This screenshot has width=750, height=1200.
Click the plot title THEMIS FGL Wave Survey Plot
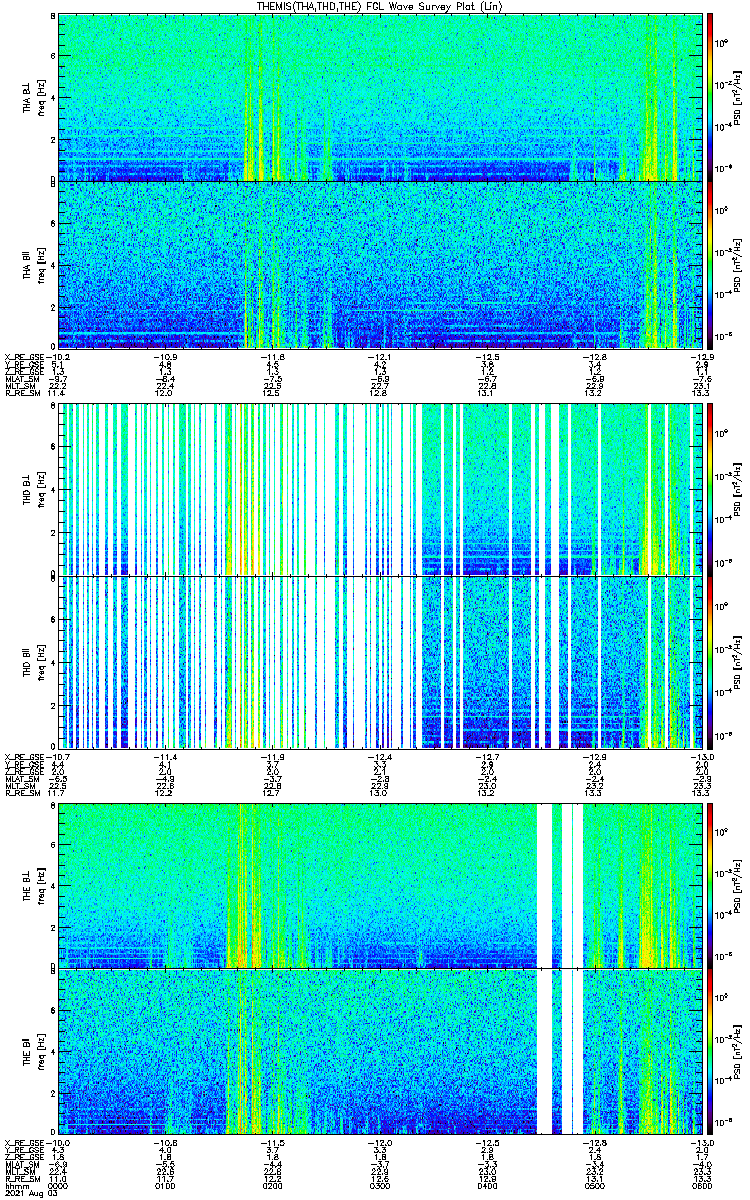379,6
